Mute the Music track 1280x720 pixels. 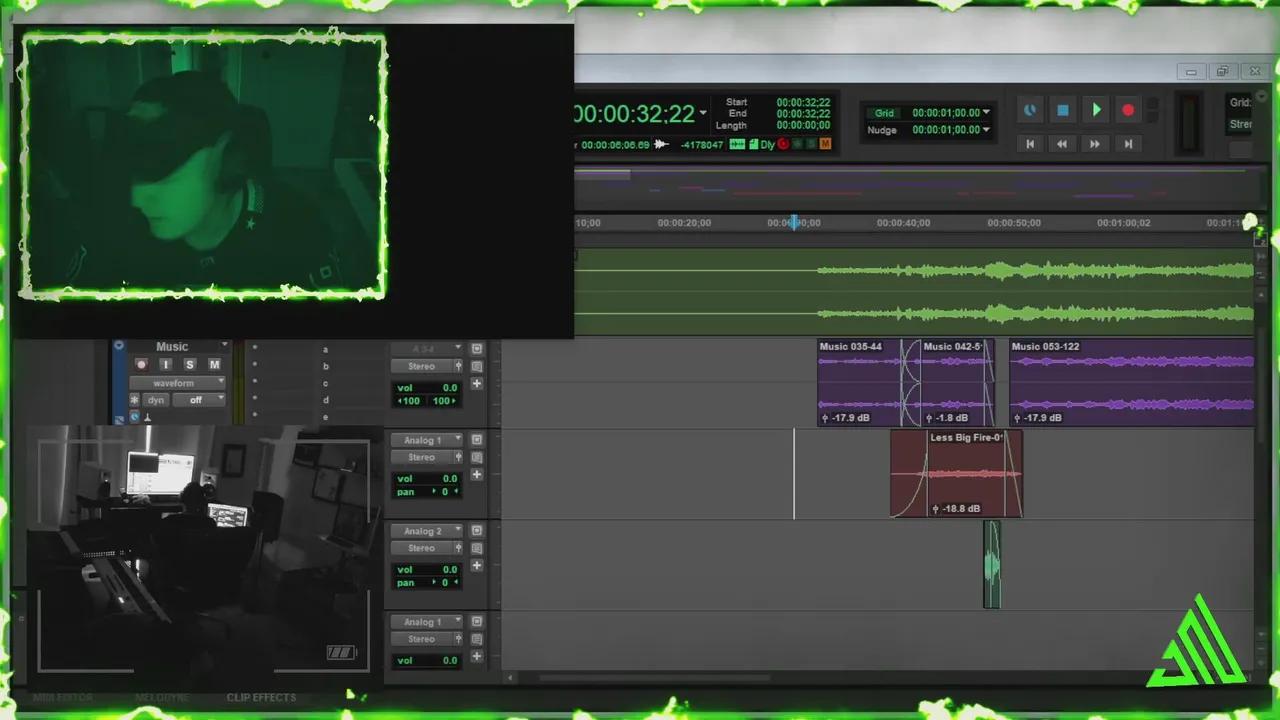[213, 365]
